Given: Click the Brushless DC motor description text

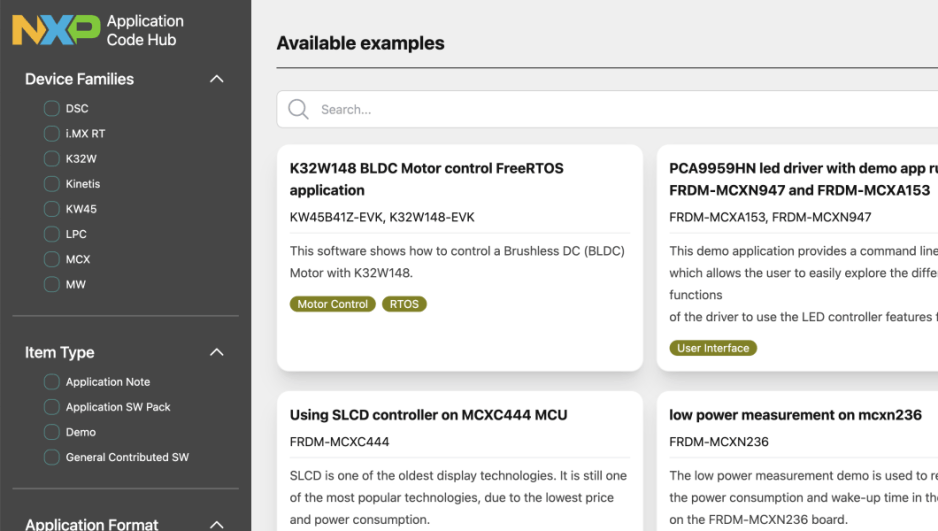Looking at the screenshot, I should (457, 262).
